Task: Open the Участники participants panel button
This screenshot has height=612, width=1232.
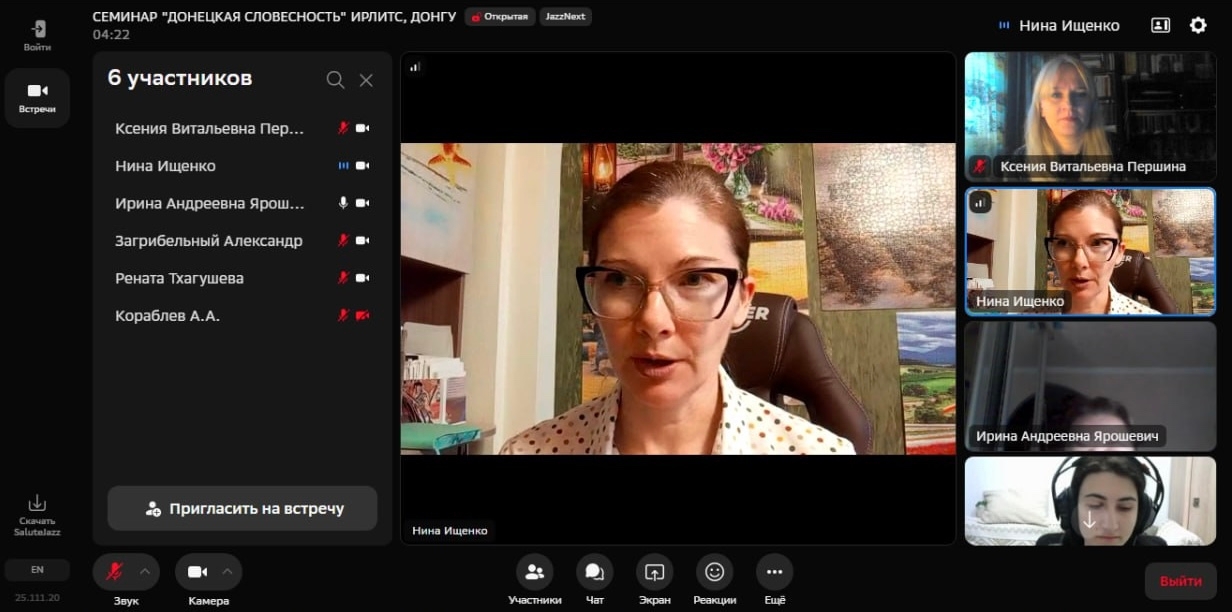Action: tap(534, 572)
